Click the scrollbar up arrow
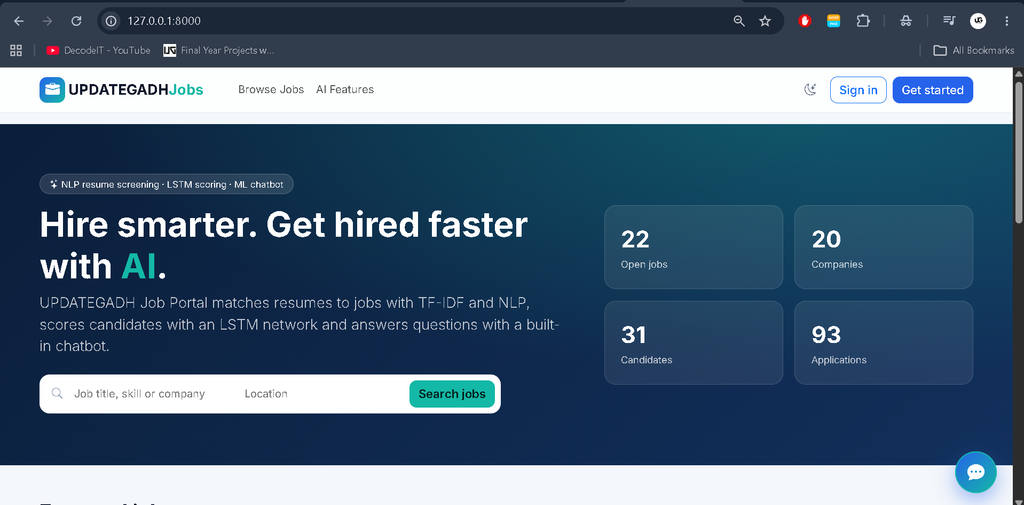 click(1018, 73)
